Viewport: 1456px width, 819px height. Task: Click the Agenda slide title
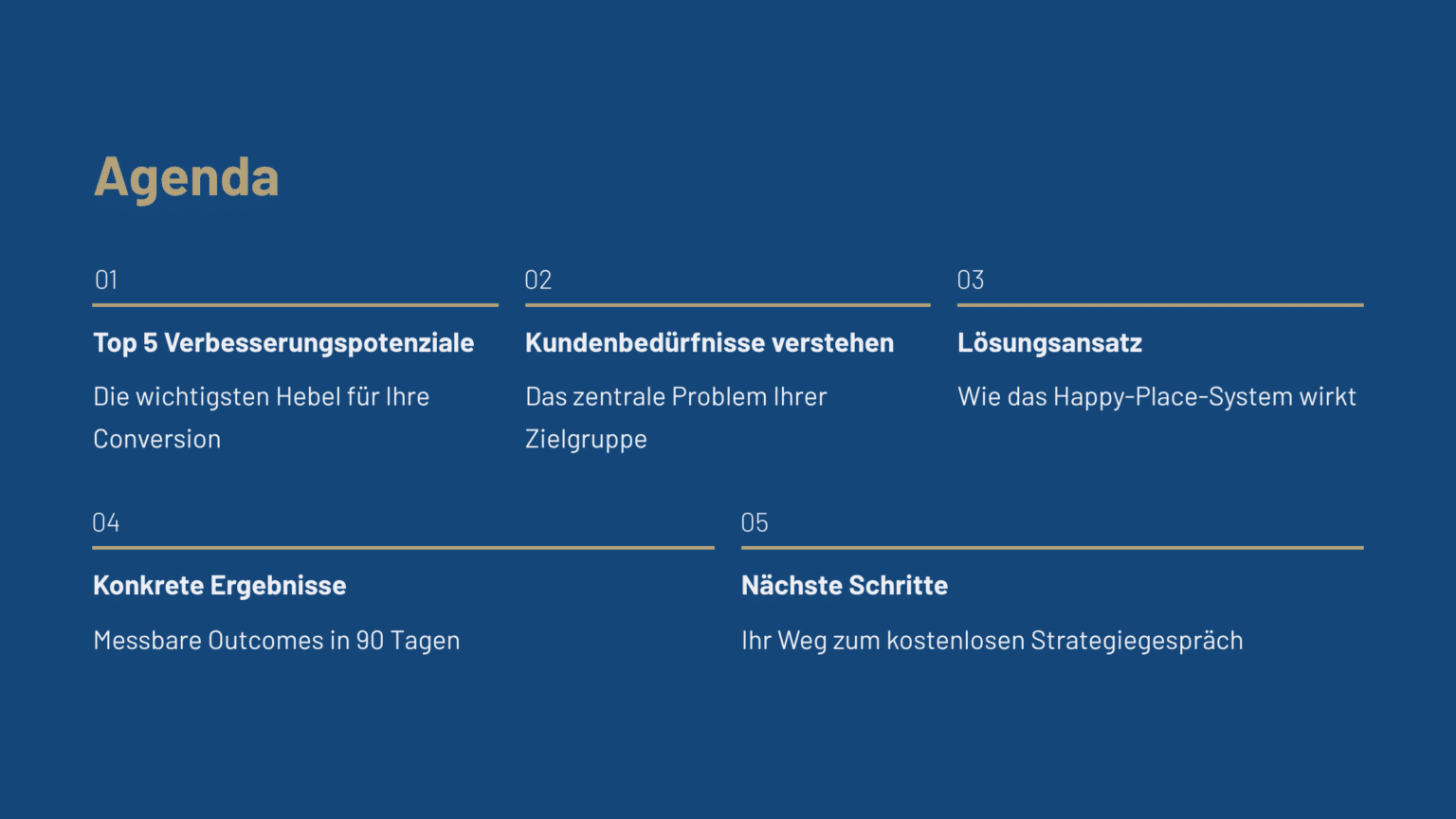187,177
